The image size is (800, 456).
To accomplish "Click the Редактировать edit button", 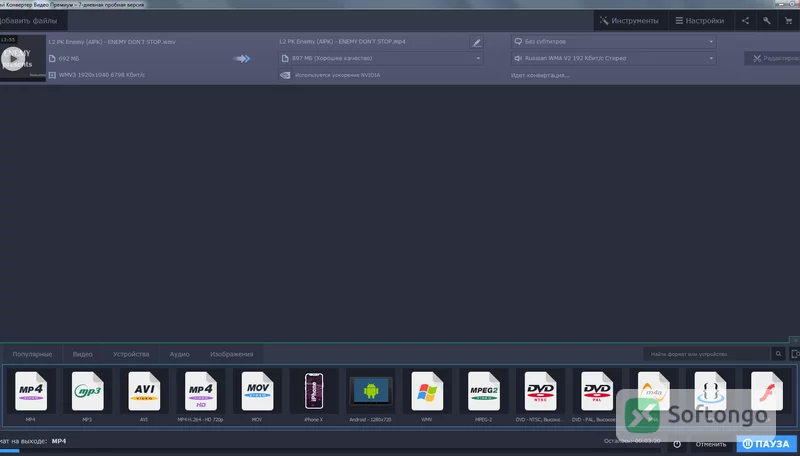I will pyautogui.click(x=772, y=58).
